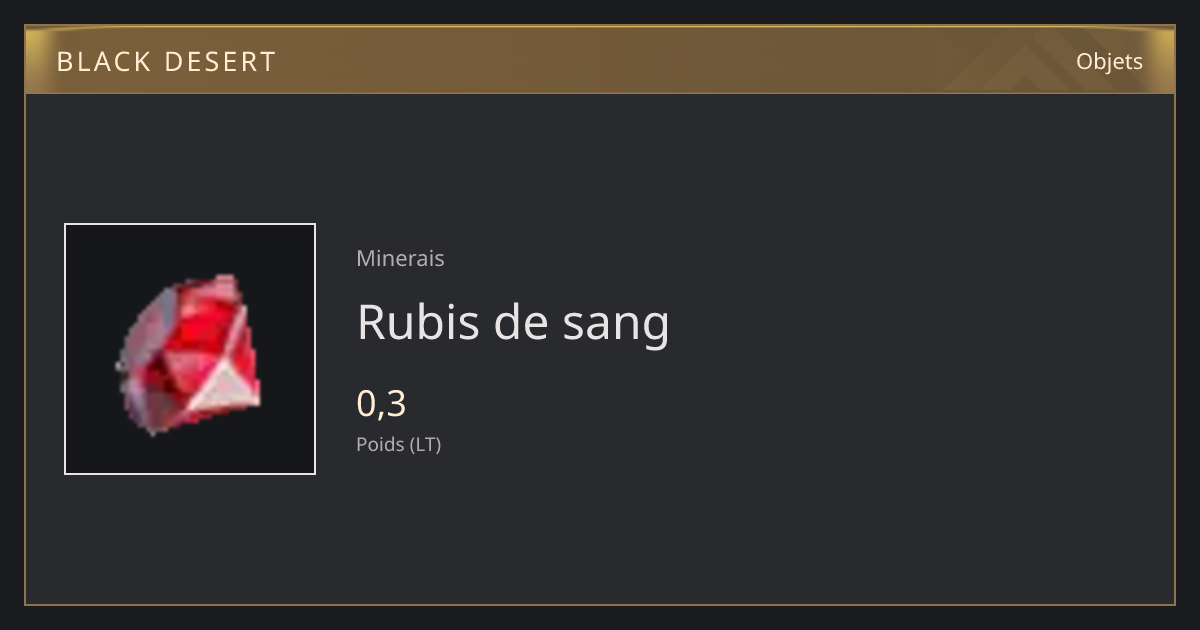Click the word Poids under the weight
Screen dimensions: 1200x630
[x=379, y=444]
